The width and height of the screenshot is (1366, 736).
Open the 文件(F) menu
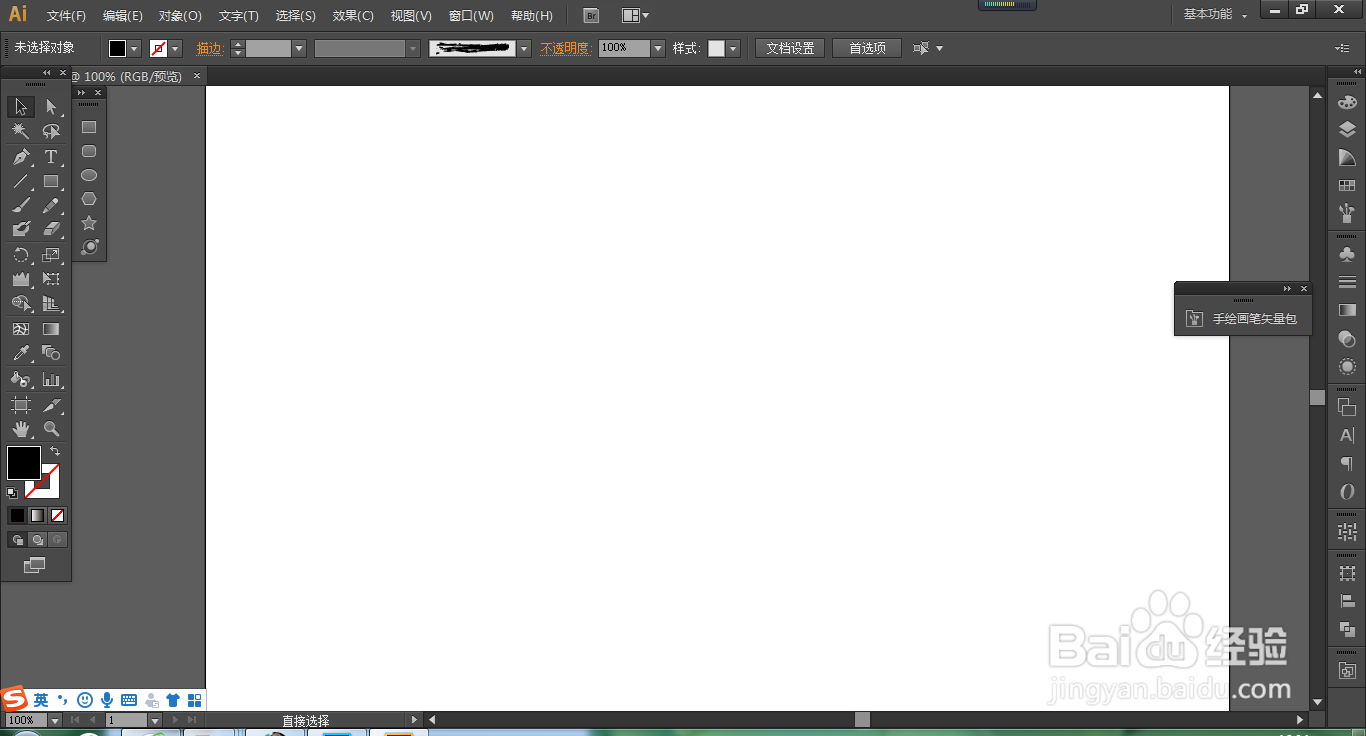[66, 16]
